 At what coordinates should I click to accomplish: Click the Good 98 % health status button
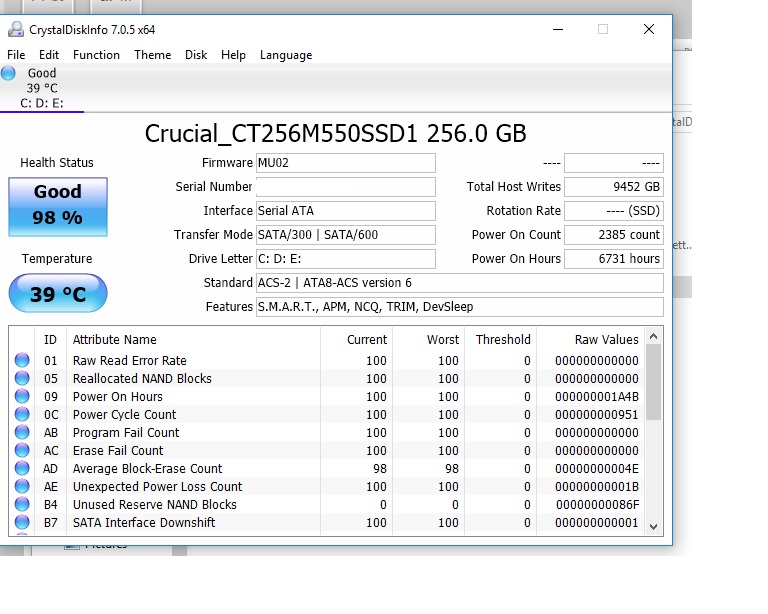(x=58, y=207)
